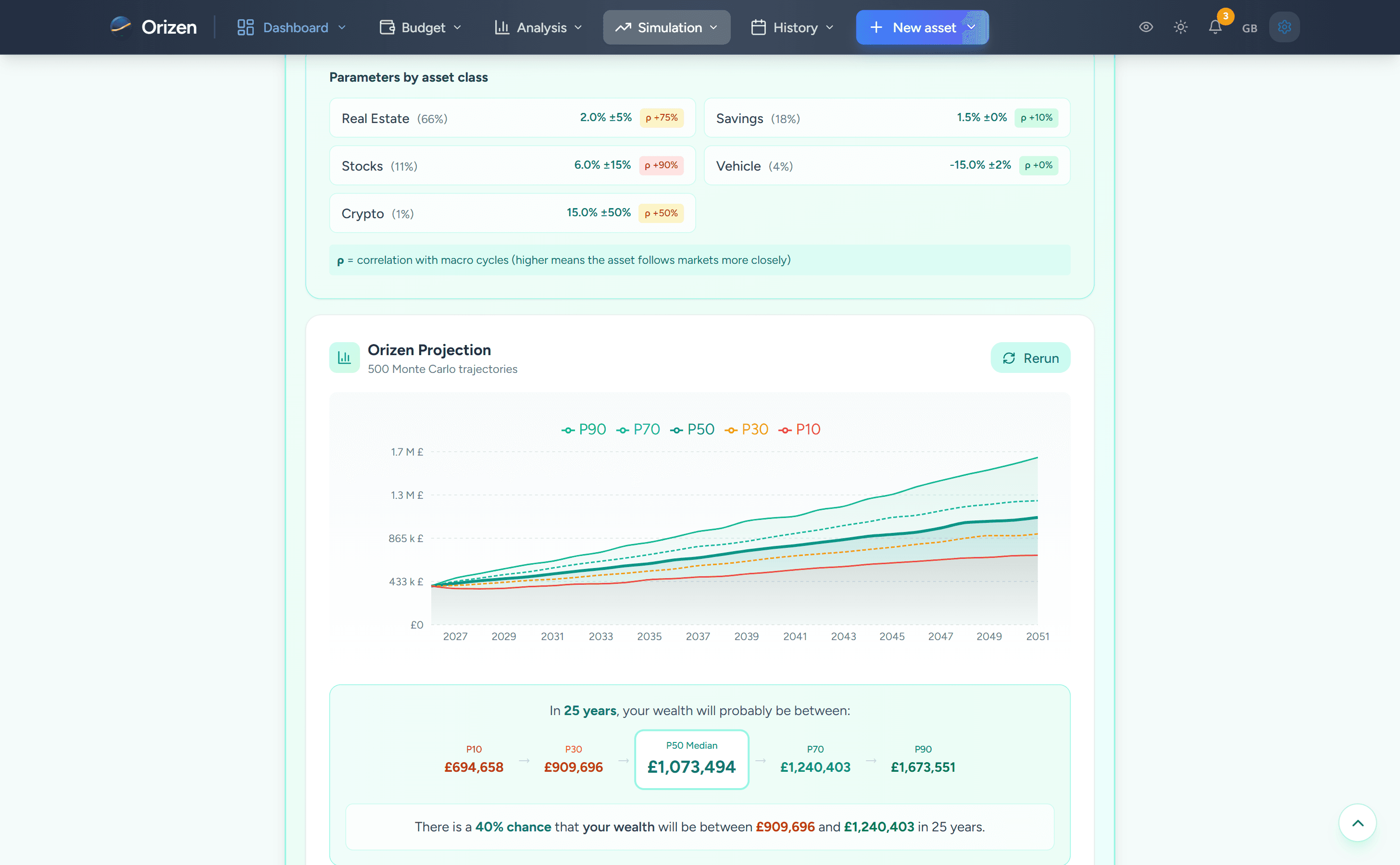Screen dimensions: 1400x865
Task: Select the Savings parameter card
Action: [887, 118]
